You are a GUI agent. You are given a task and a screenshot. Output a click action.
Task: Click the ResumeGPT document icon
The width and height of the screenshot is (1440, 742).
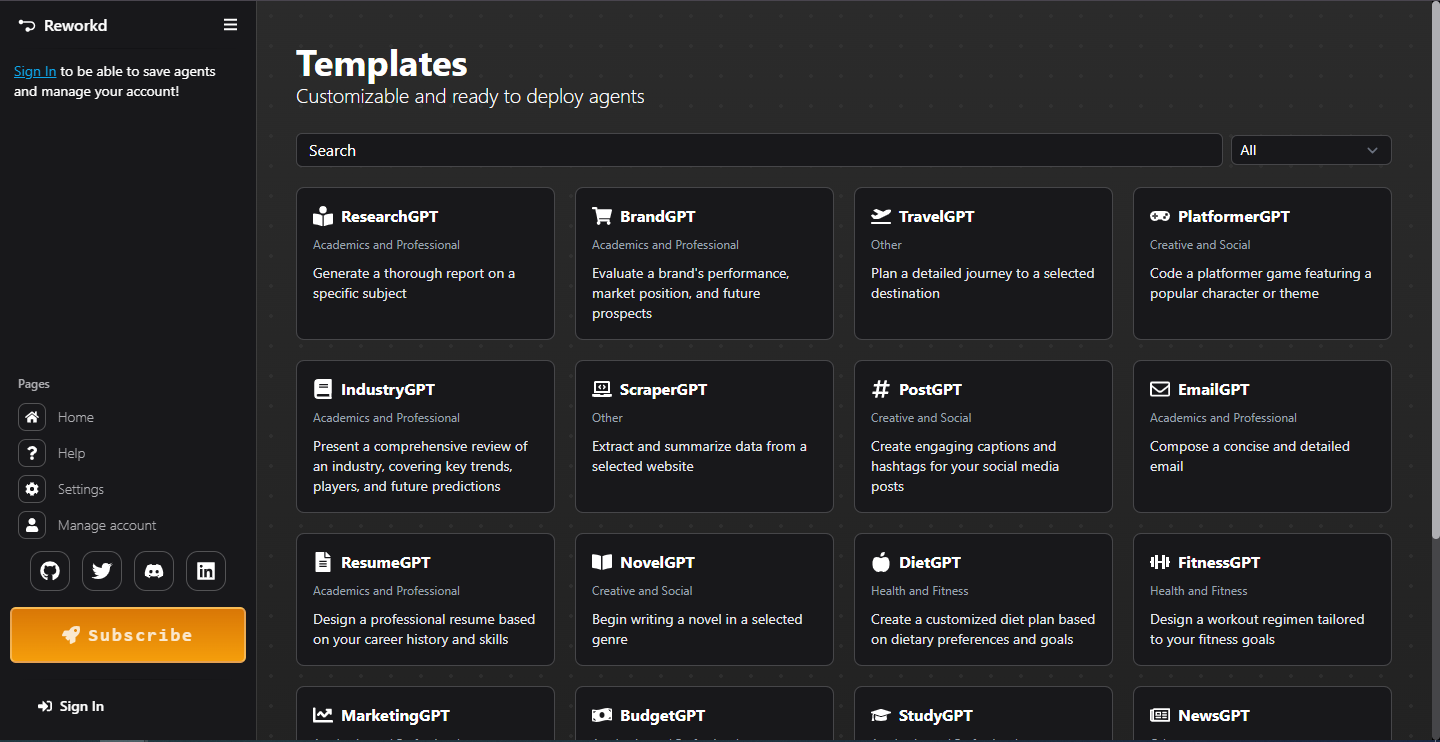pyautogui.click(x=323, y=562)
